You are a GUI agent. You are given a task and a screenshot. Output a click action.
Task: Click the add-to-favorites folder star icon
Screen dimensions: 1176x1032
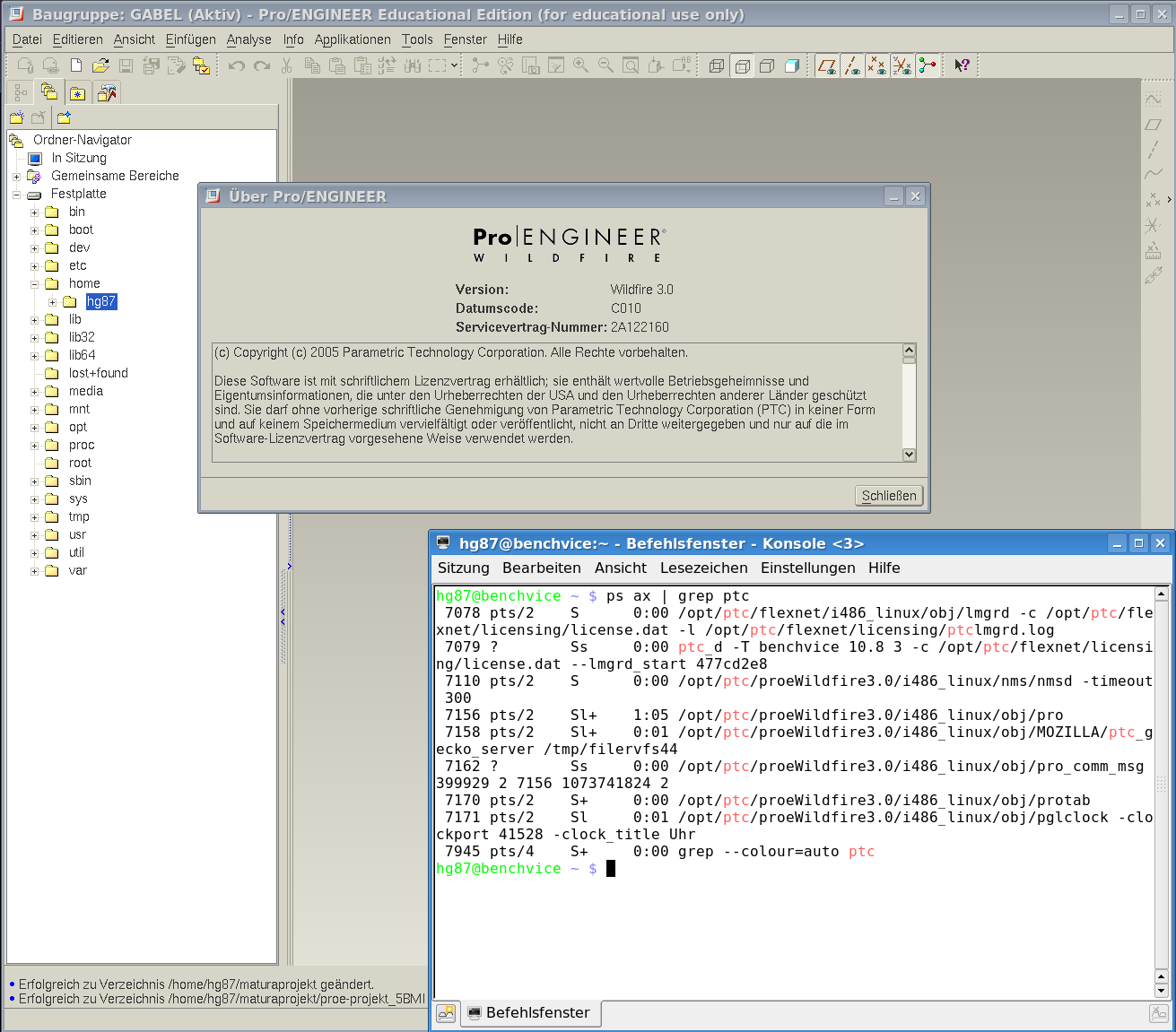63,117
